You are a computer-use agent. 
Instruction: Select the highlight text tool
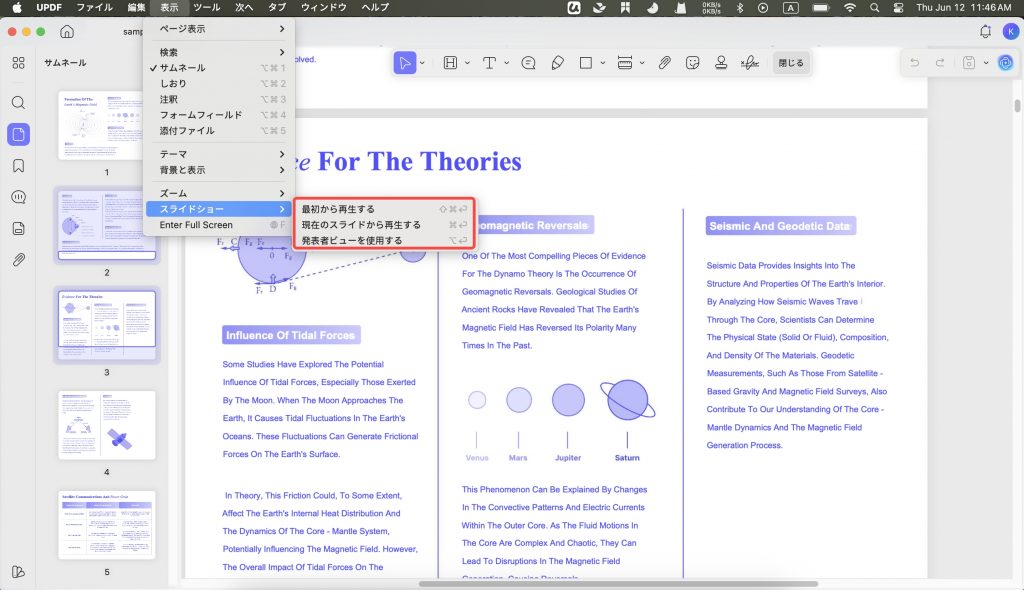[450, 63]
